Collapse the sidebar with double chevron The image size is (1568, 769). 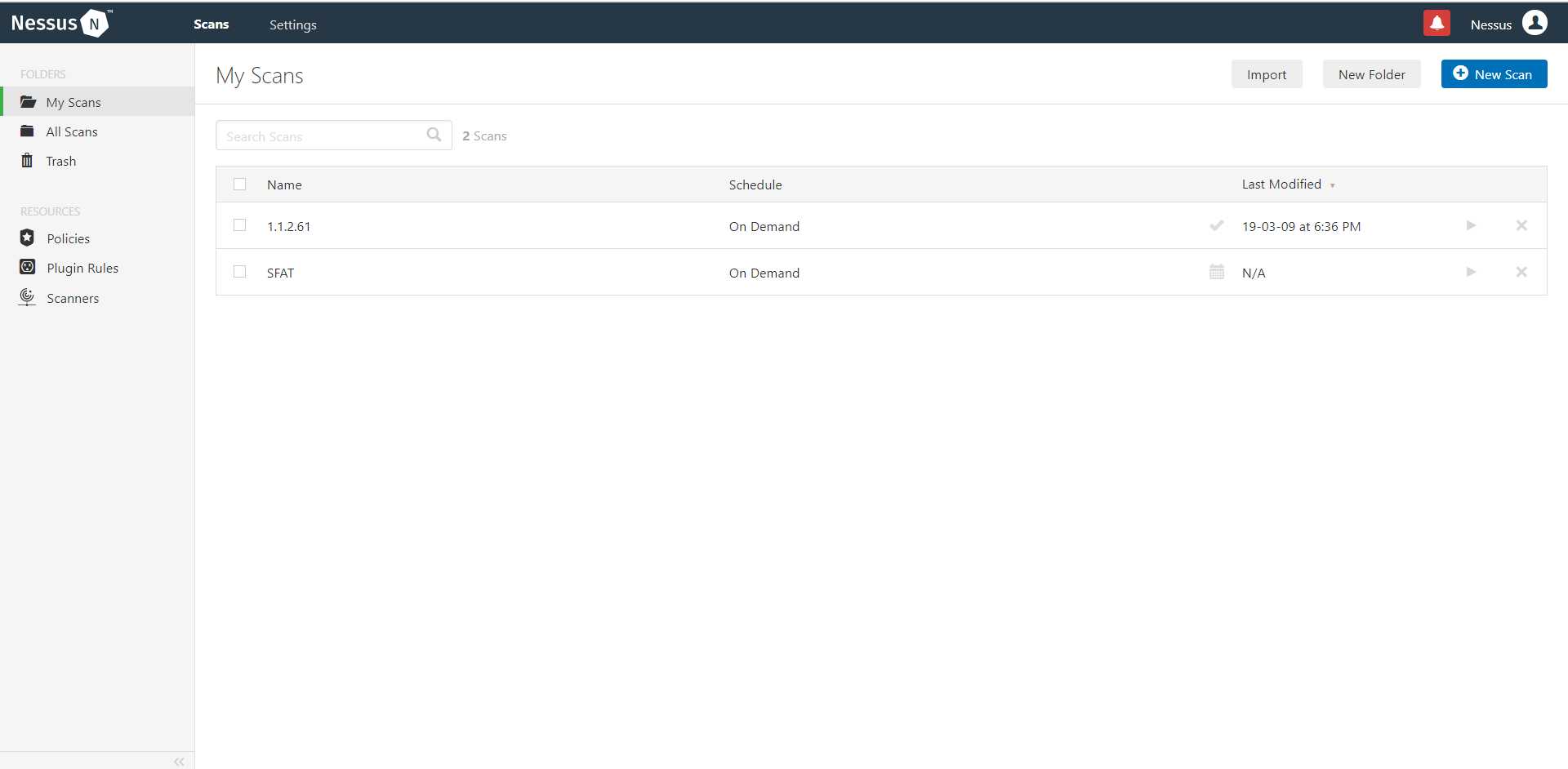pyautogui.click(x=179, y=761)
